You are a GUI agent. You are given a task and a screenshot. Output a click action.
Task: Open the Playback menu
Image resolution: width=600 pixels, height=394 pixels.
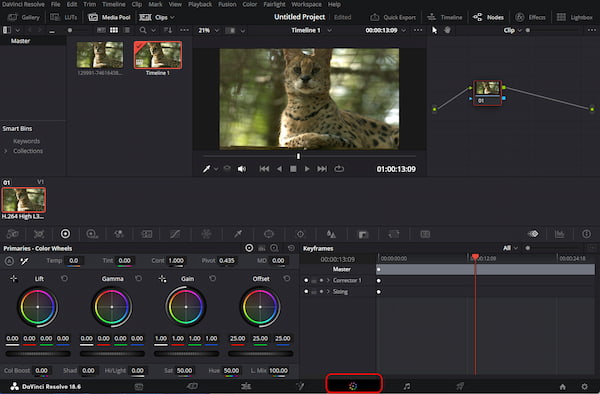200,4
